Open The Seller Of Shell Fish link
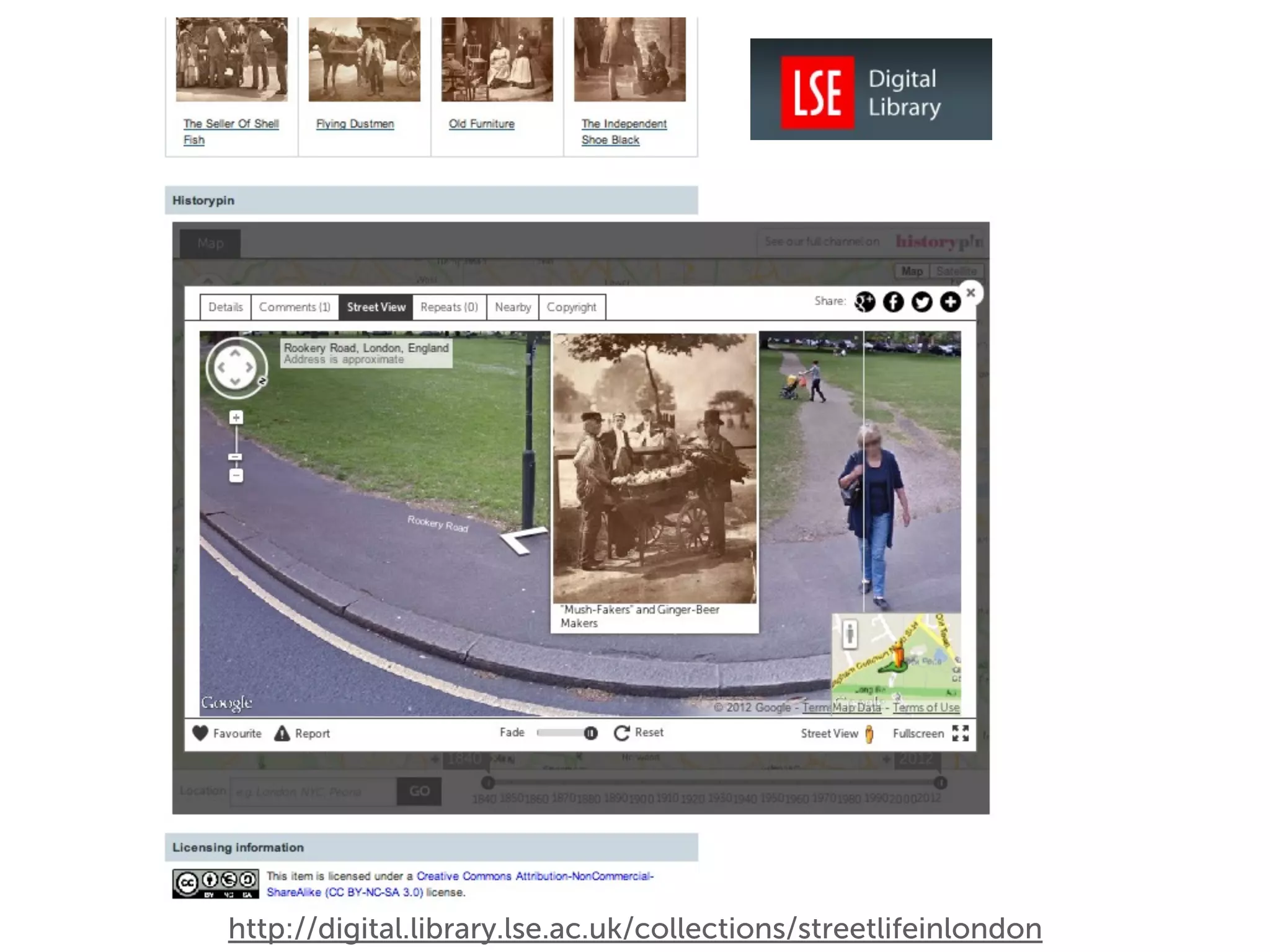This screenshot has height=952, width=1270. tap(231, 131)
